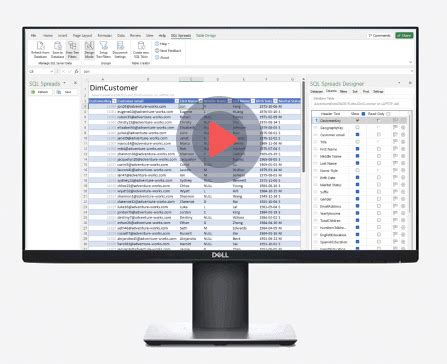Click the flag icon in Middle Name row
This screenshot has width=447, height=364.
395,156
